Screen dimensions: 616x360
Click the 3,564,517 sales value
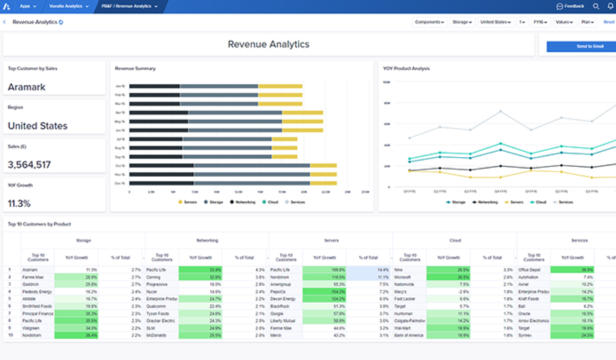(29, 165)
